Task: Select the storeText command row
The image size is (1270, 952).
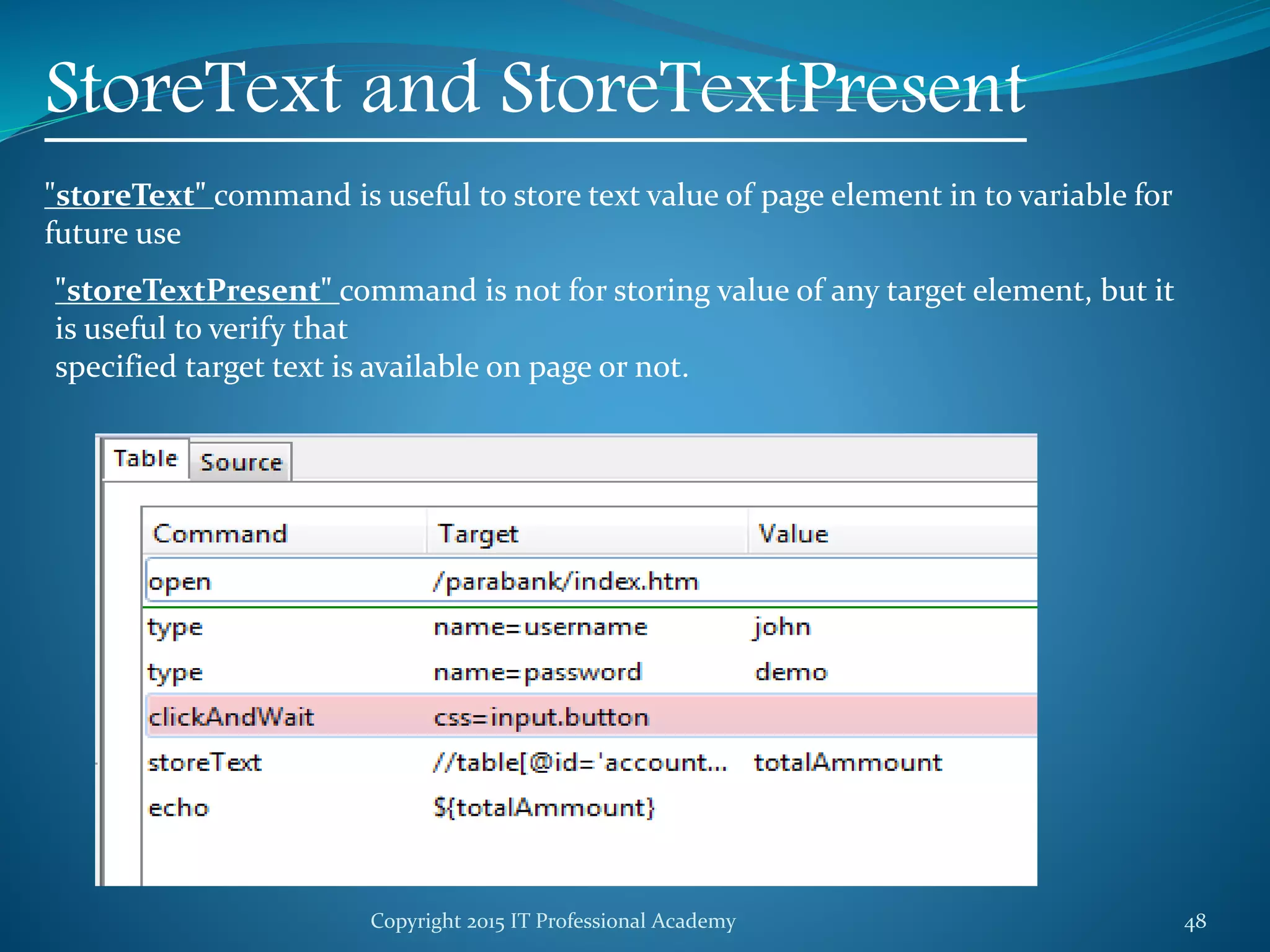Action: click(592, 762)
